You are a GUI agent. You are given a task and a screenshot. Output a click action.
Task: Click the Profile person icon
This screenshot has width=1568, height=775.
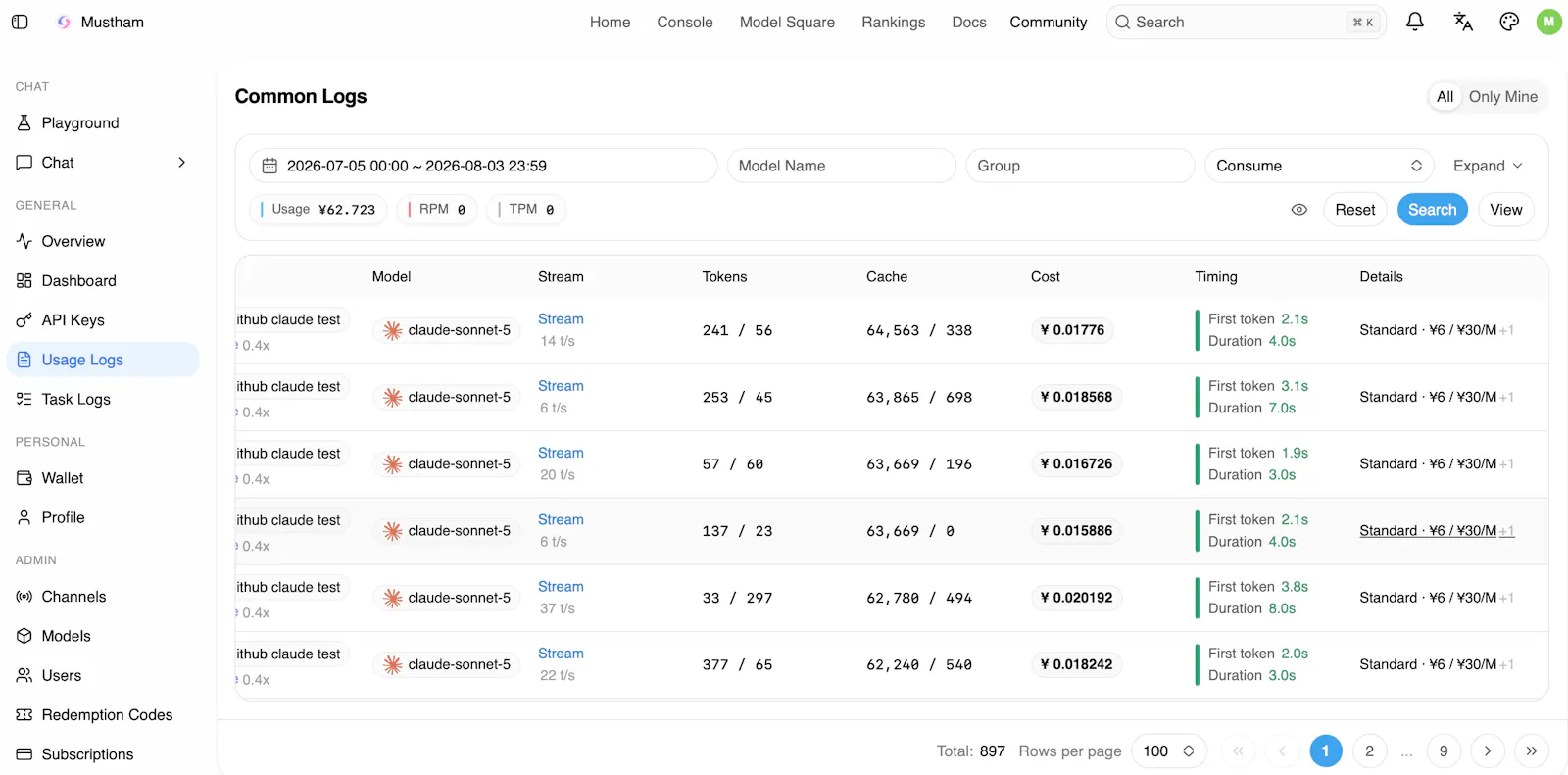pos(24,517)
